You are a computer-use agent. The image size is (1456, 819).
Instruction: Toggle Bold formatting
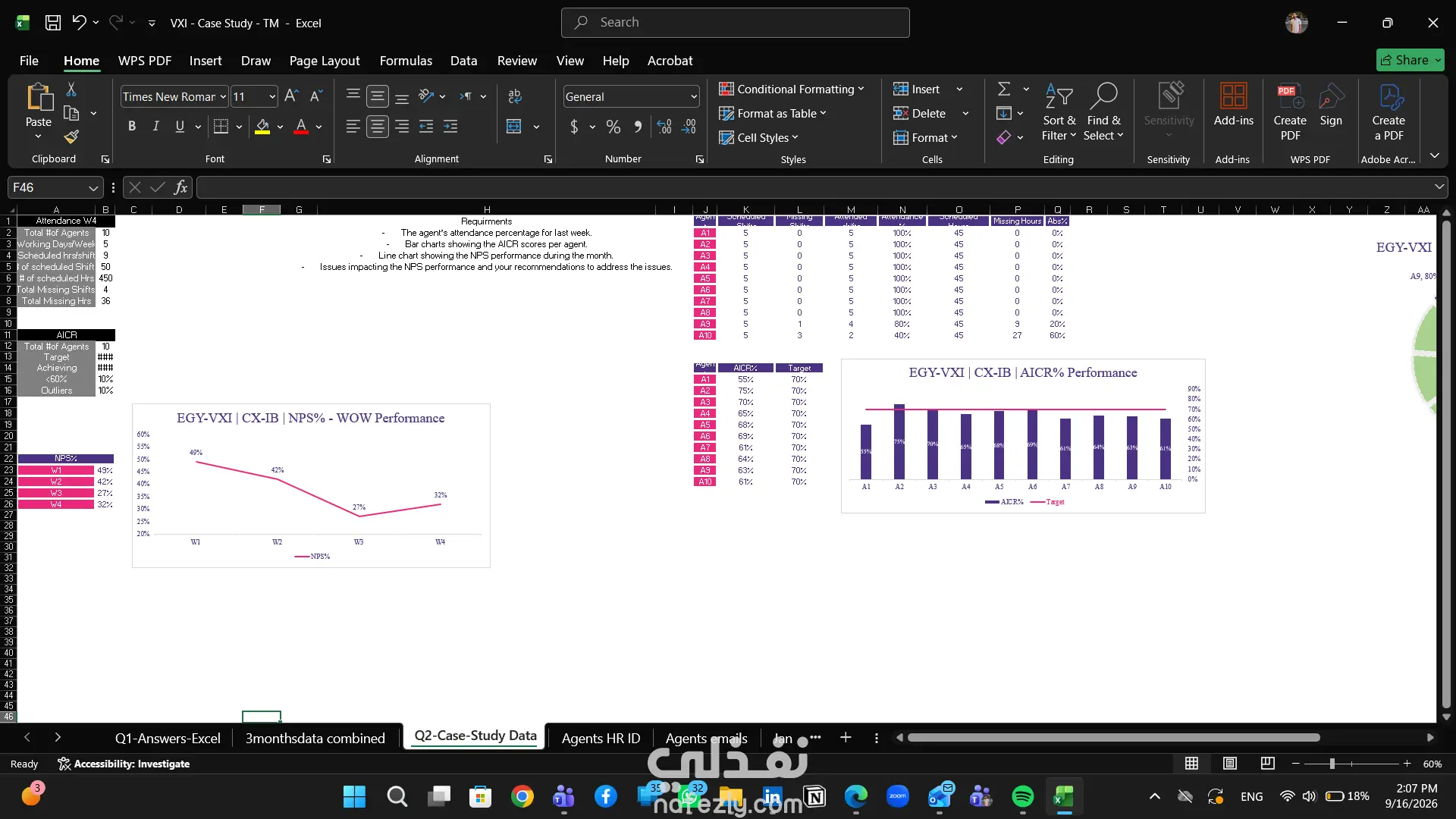132,127
